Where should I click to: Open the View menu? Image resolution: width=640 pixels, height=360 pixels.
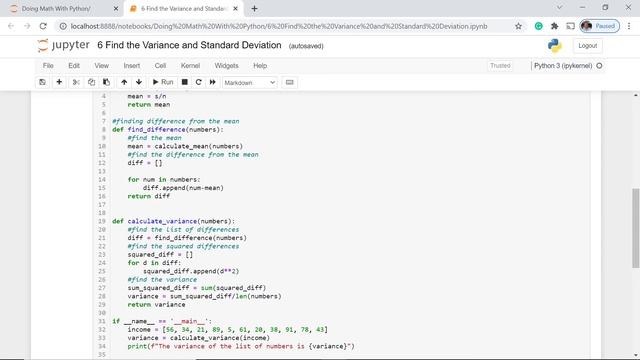102,66
